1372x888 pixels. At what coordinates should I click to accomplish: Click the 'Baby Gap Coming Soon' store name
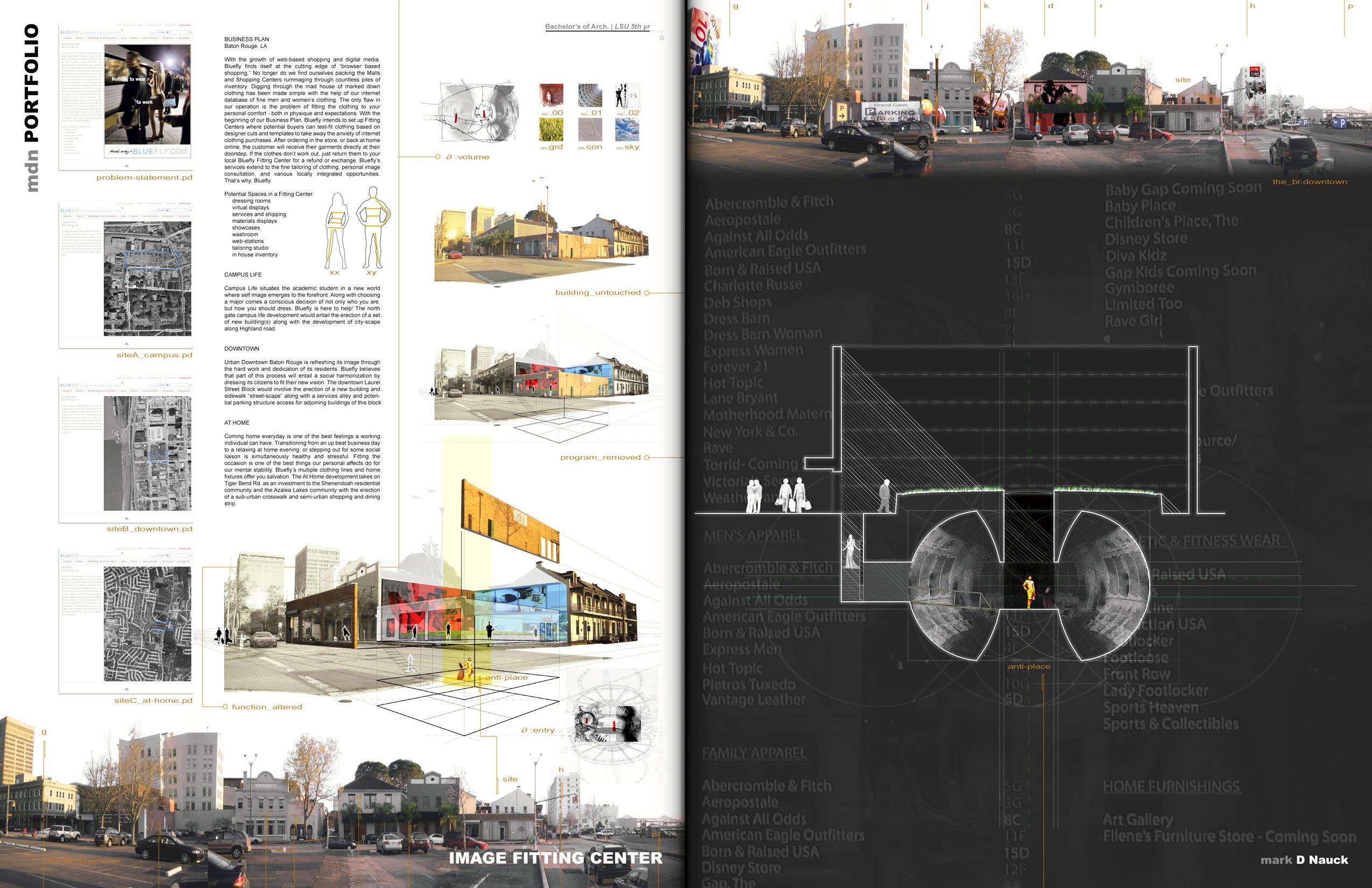click(x=1184, y=189)
